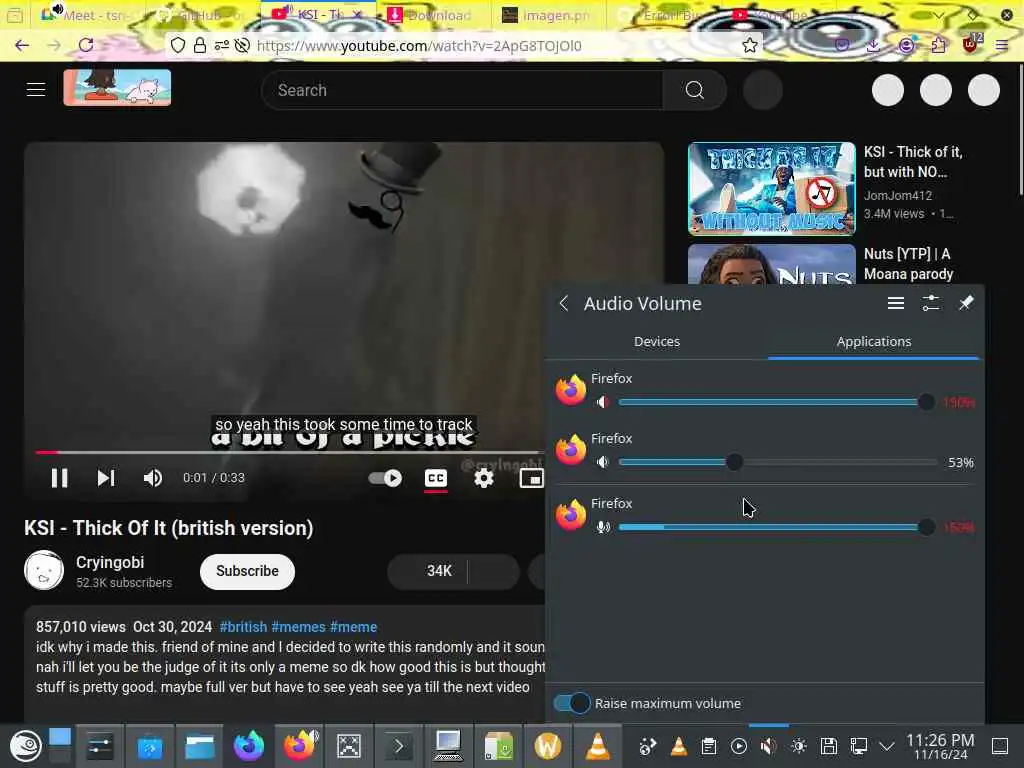Open the Firefox extensions puzzle icon
The image size is (1024, 768).
pos(938,45)
